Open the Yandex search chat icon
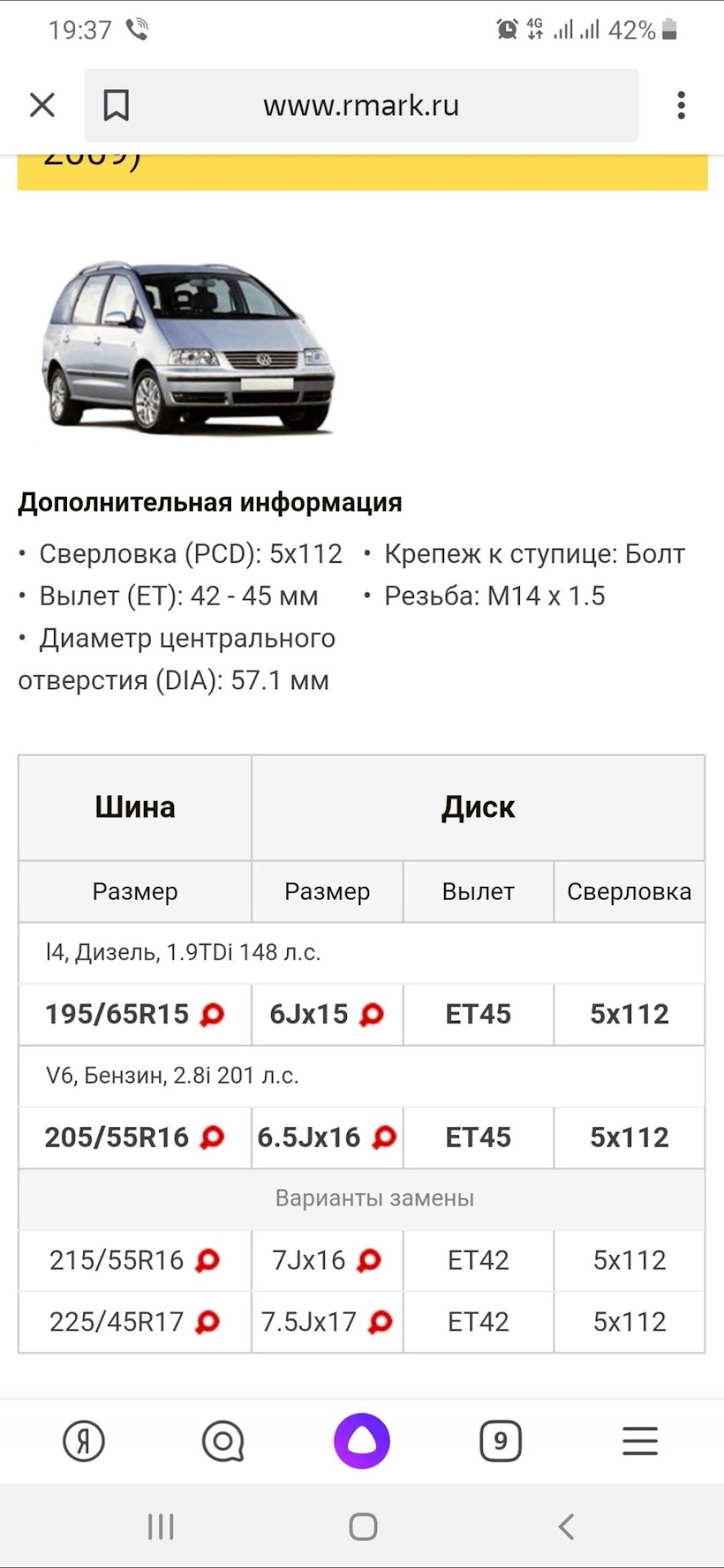 click(223, 1441)
